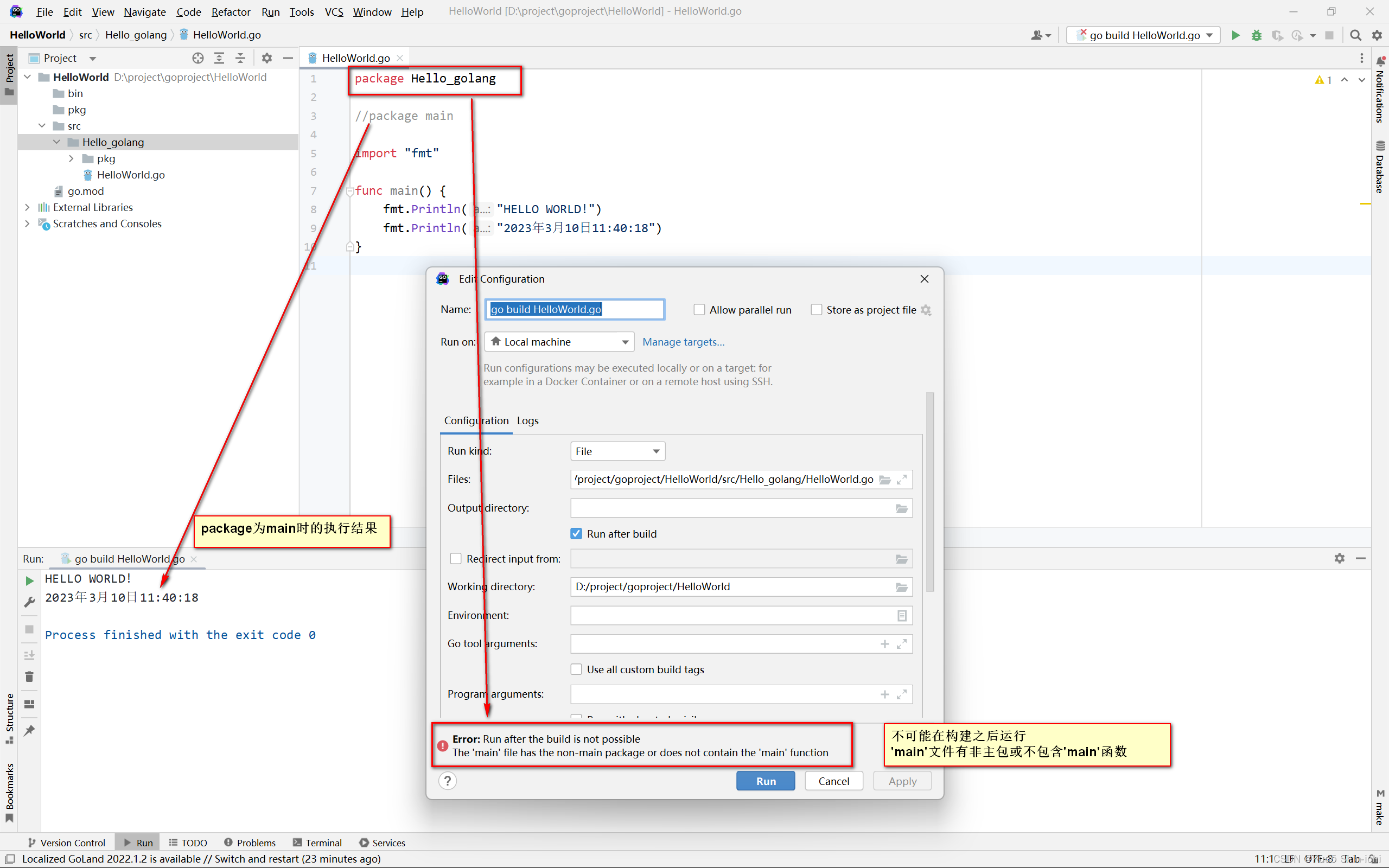1389x868 pixels.
Task: Click the trash icon in Run panel
Action: pos(29,677)
